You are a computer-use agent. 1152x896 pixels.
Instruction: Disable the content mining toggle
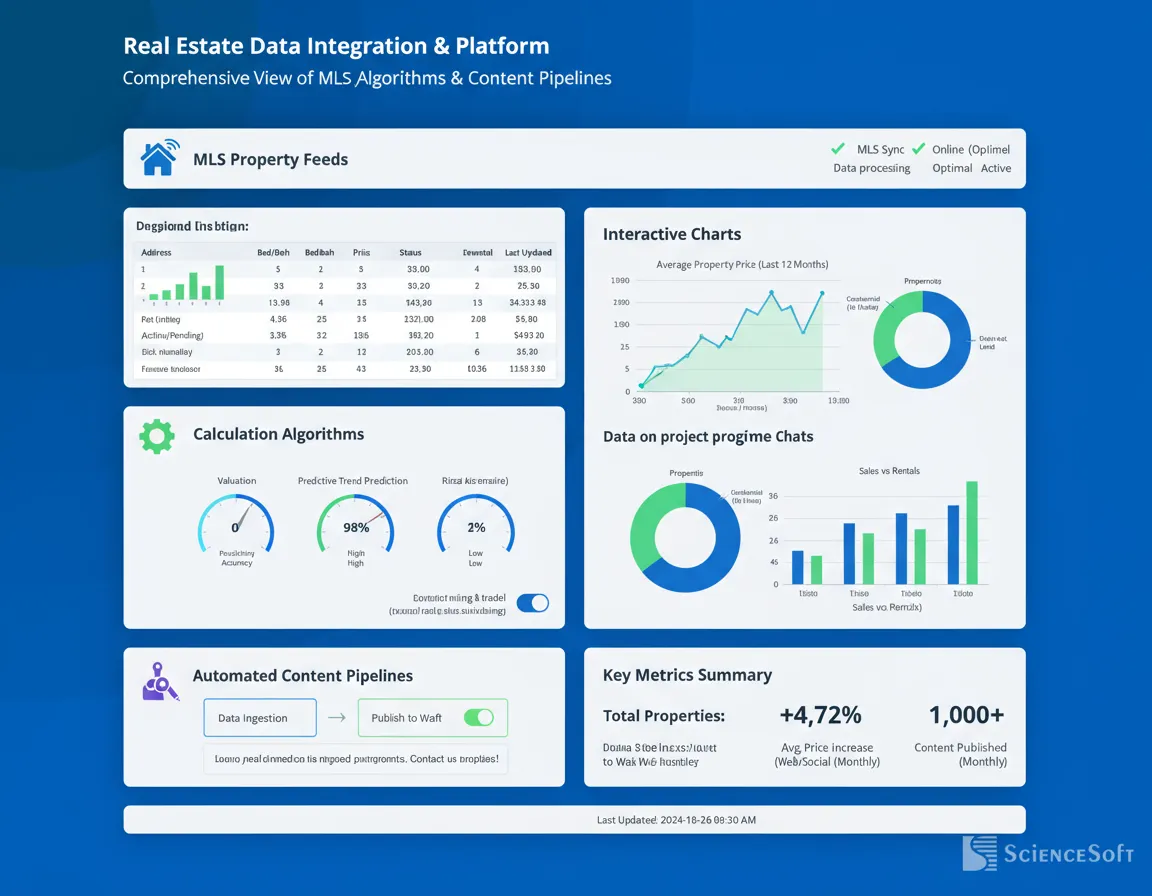click(533, 603)
